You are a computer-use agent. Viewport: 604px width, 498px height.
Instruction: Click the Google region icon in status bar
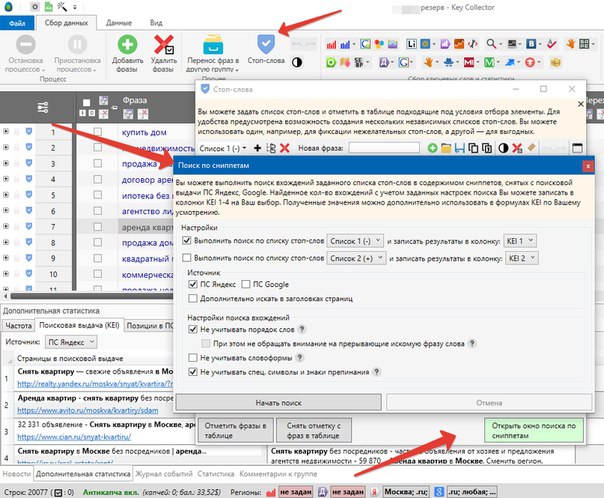[x=439, y=492]
